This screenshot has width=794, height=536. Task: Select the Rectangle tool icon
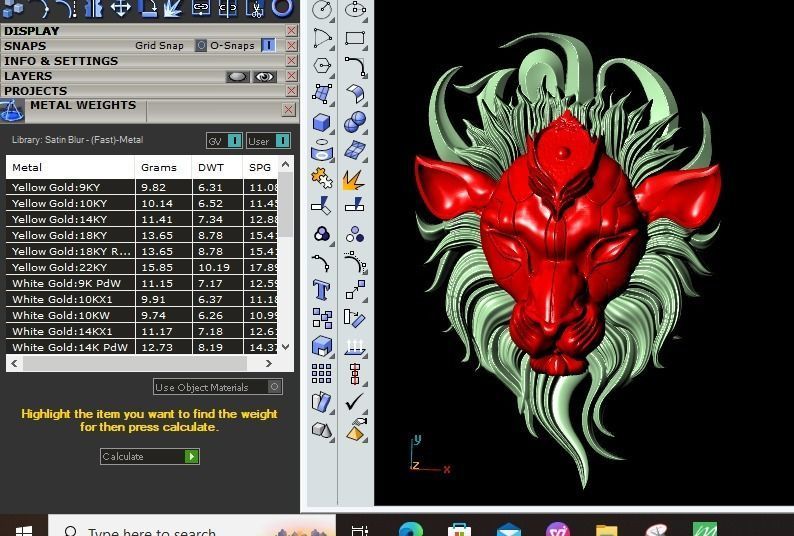tap(355, 38)
